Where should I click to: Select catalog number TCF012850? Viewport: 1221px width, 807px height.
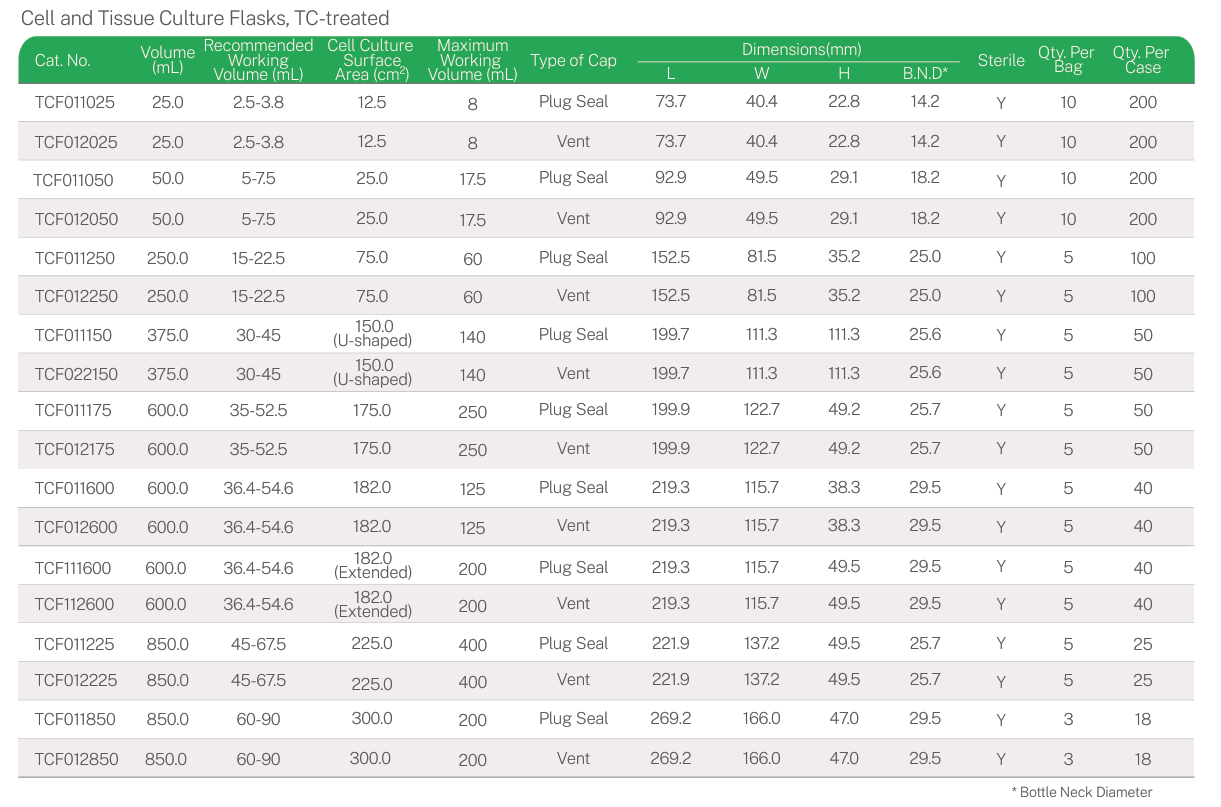pos(76,759)
